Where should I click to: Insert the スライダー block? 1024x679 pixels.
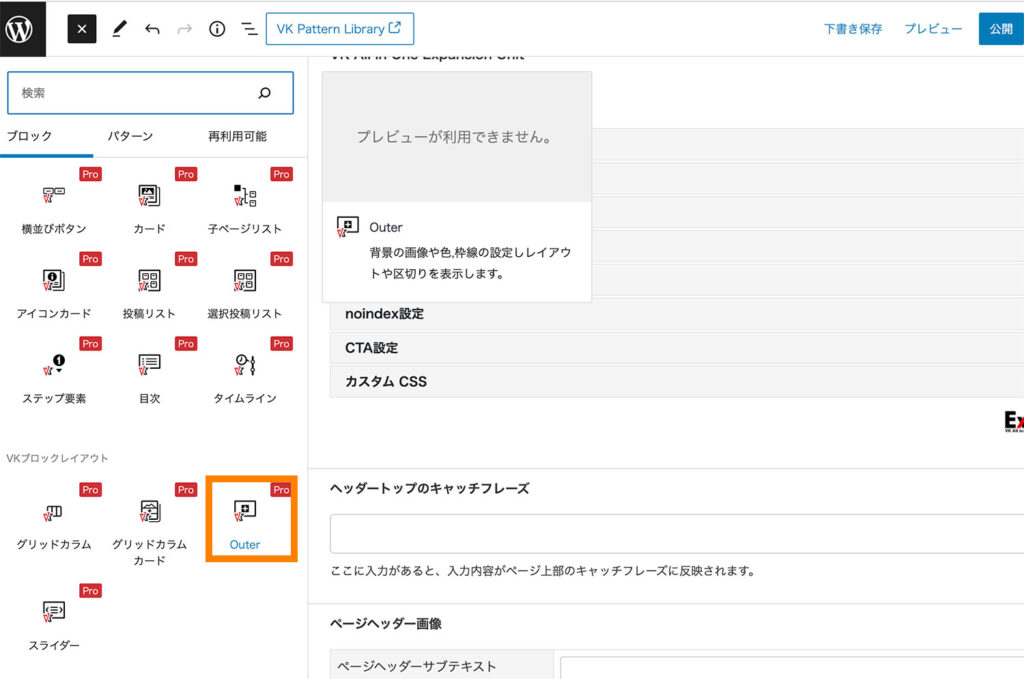53,620
